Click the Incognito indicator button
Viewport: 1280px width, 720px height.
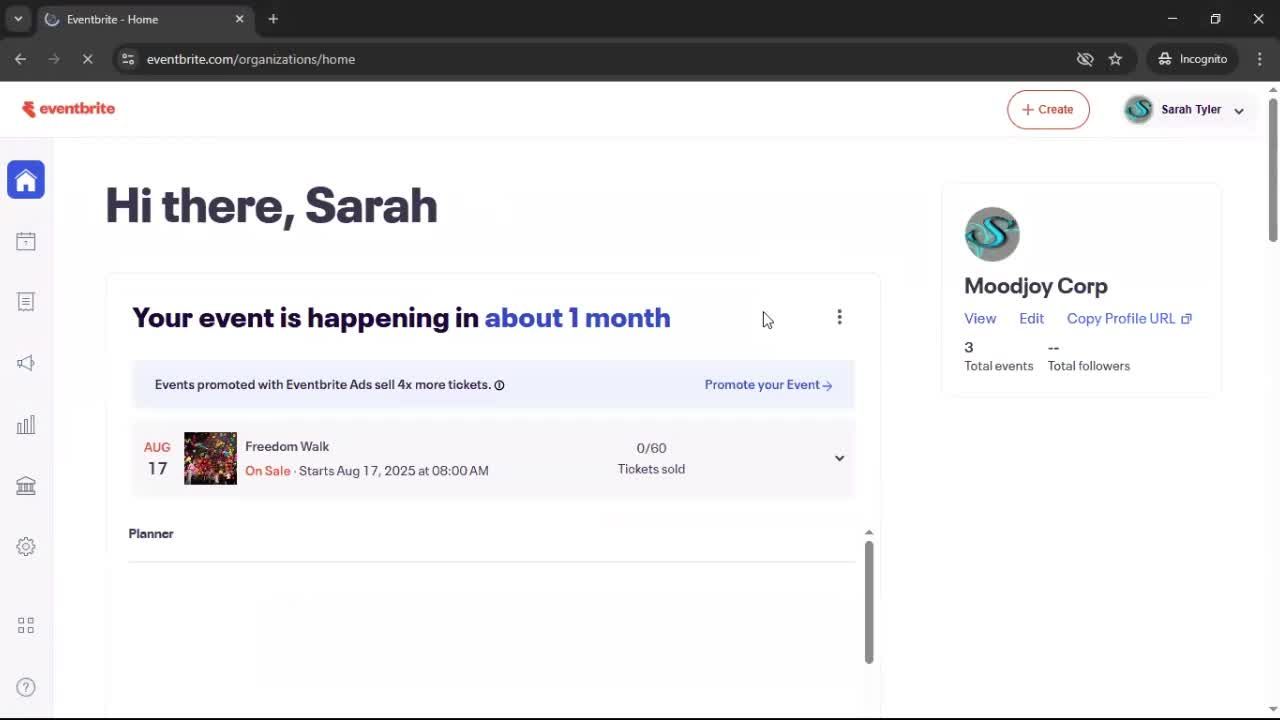[1193, 59]
